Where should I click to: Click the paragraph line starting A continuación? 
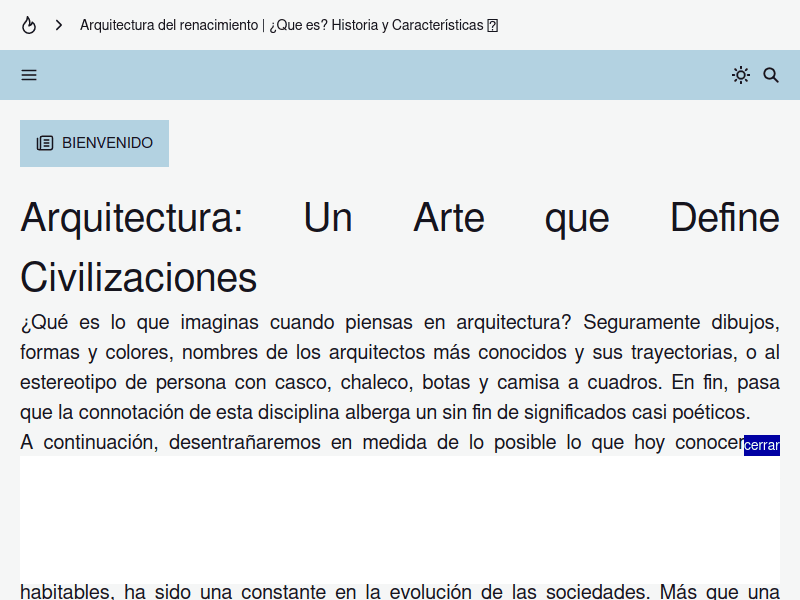coord(380,443)
